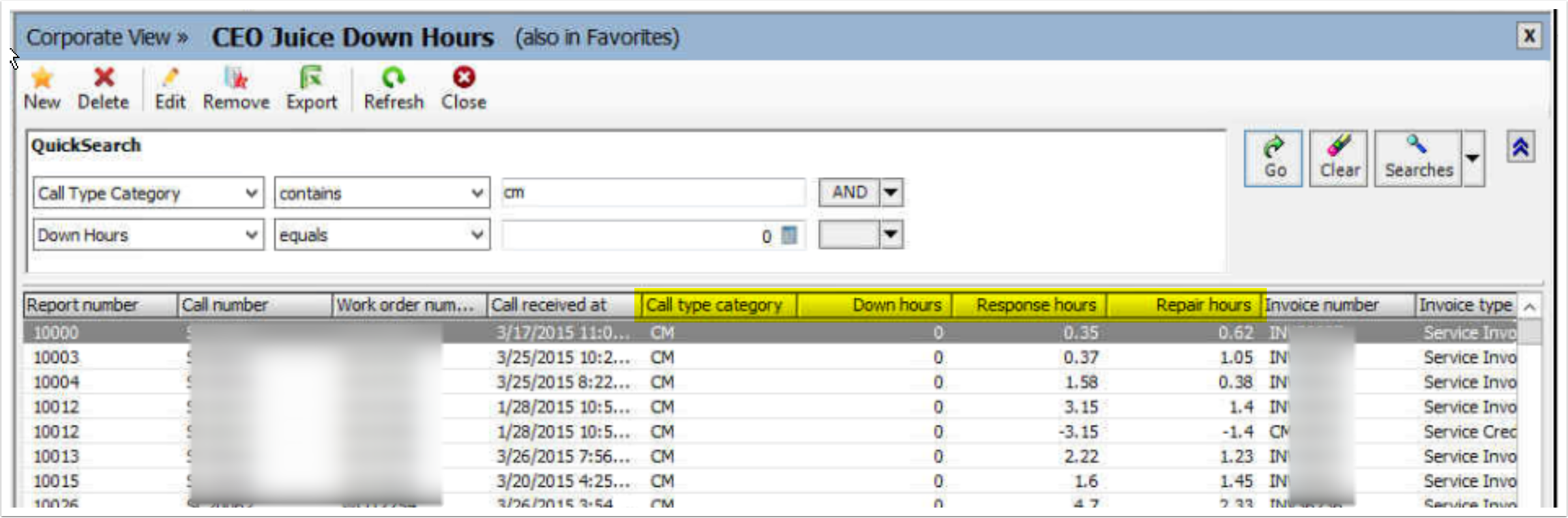Viewport: 1568px width, 518px height.
Task: Select report number 10003 row
Action: 769,357
